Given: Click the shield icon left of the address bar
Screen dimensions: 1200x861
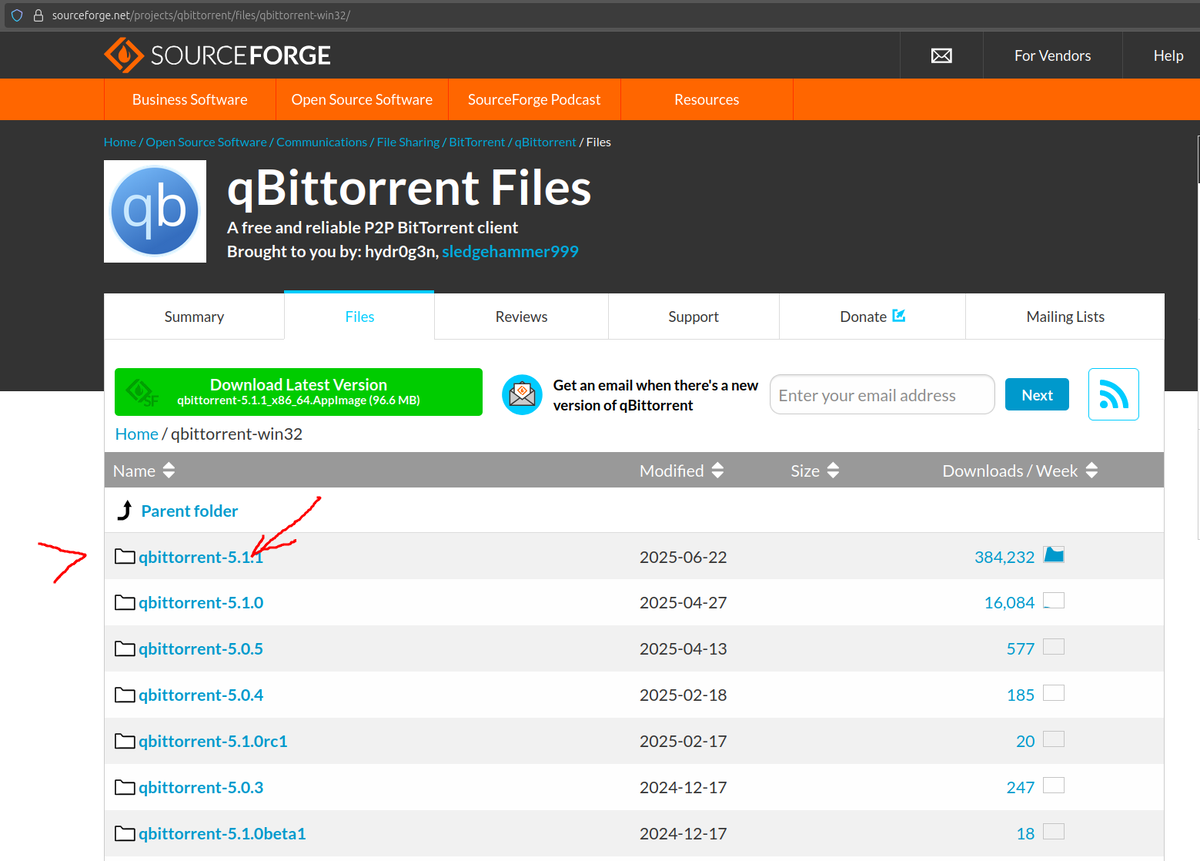Looking at the screenshot, I should coord(16,15).
